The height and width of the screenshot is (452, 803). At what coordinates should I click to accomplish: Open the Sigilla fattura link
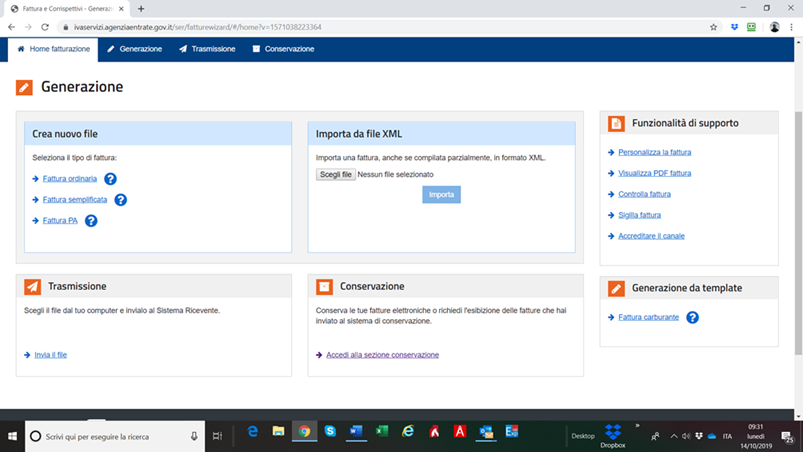point(639,215)
